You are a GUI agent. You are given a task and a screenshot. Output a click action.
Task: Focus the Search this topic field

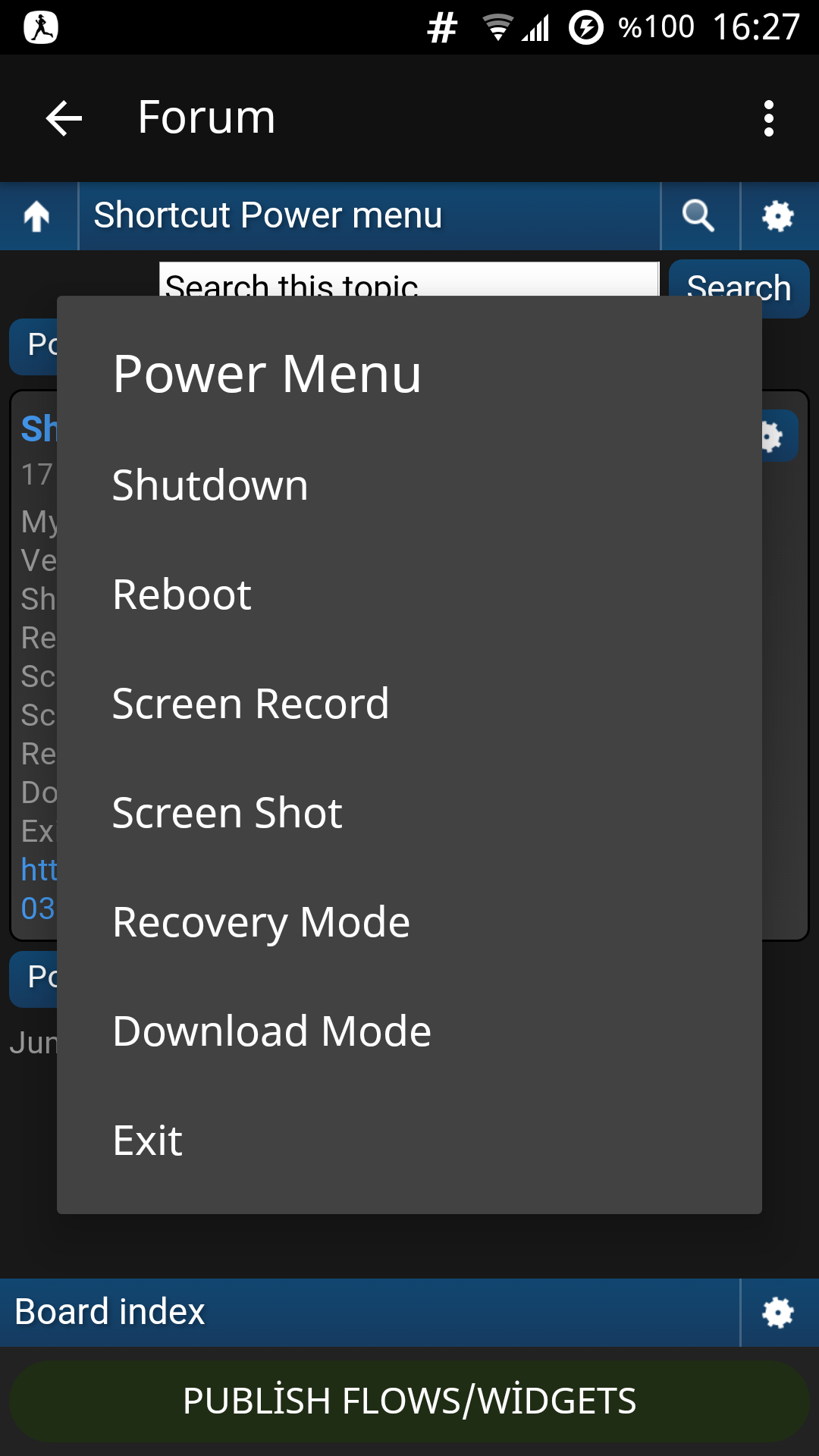pos(409,279)
